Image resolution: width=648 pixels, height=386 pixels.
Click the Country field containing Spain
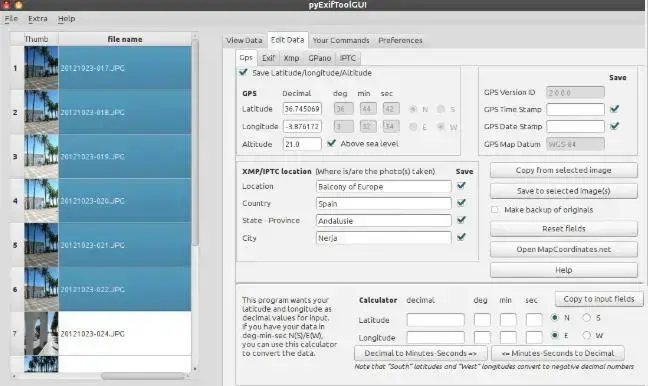(x=384, y=203)
